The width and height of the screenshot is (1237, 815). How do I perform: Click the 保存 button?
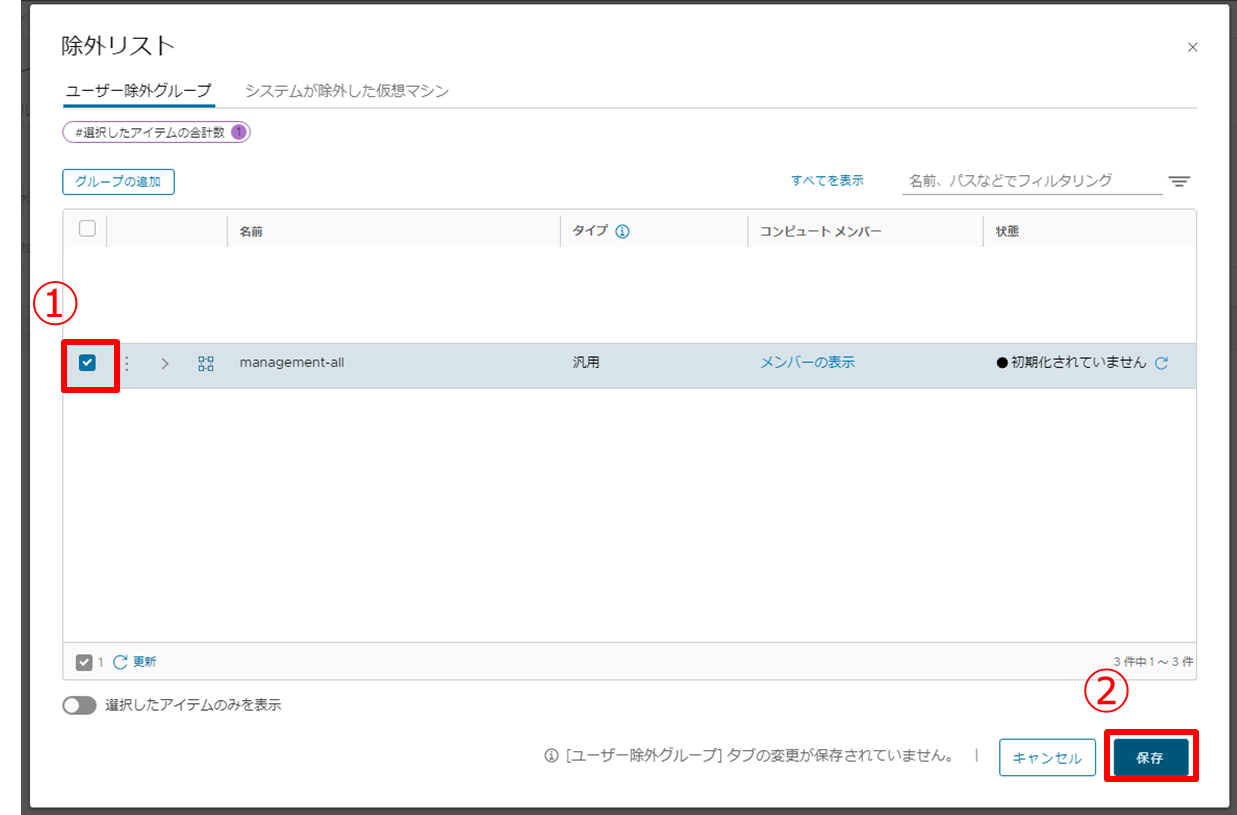coord(1149,757)
